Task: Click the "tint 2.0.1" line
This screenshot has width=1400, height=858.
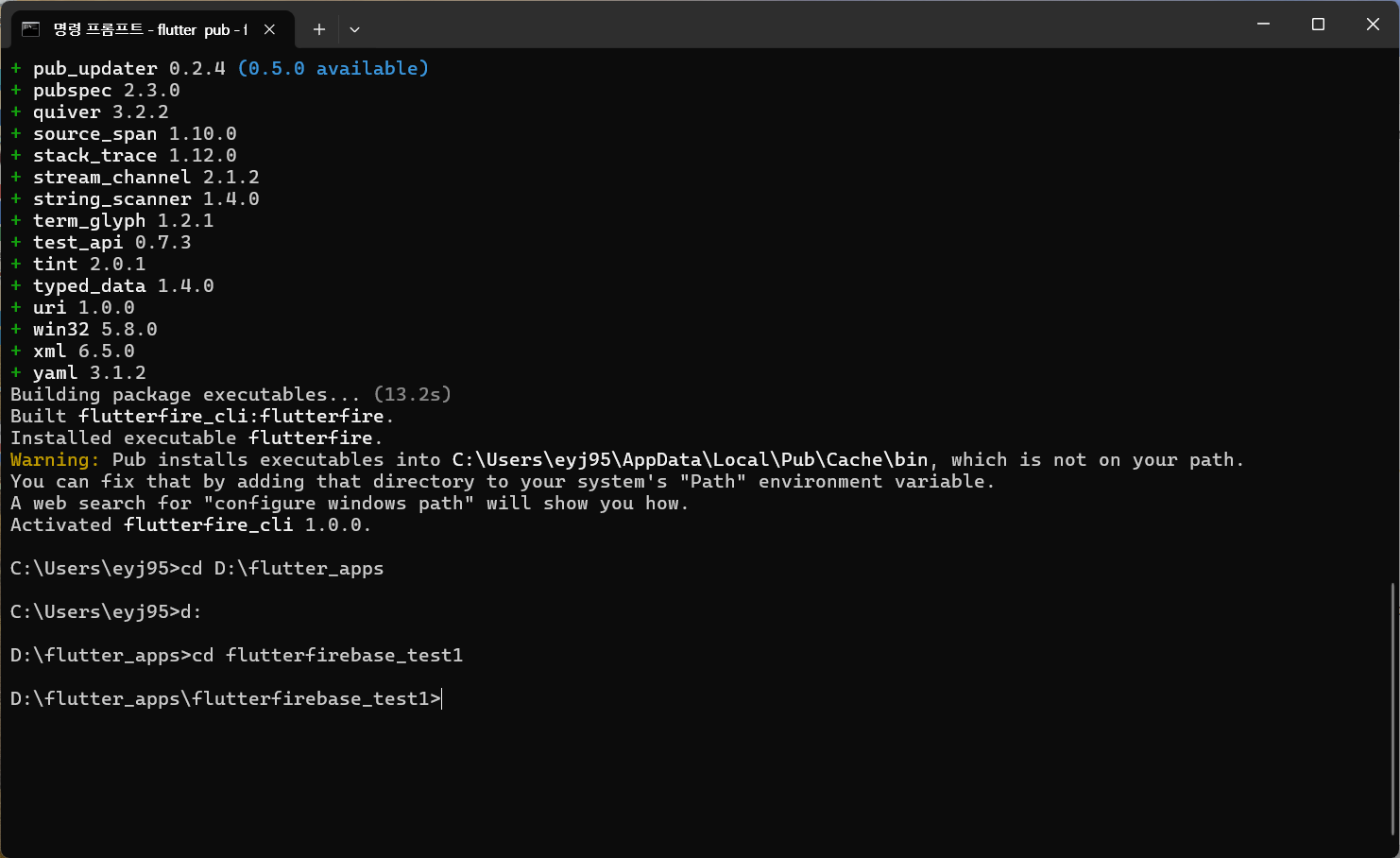Action: (x=78, y=264)
